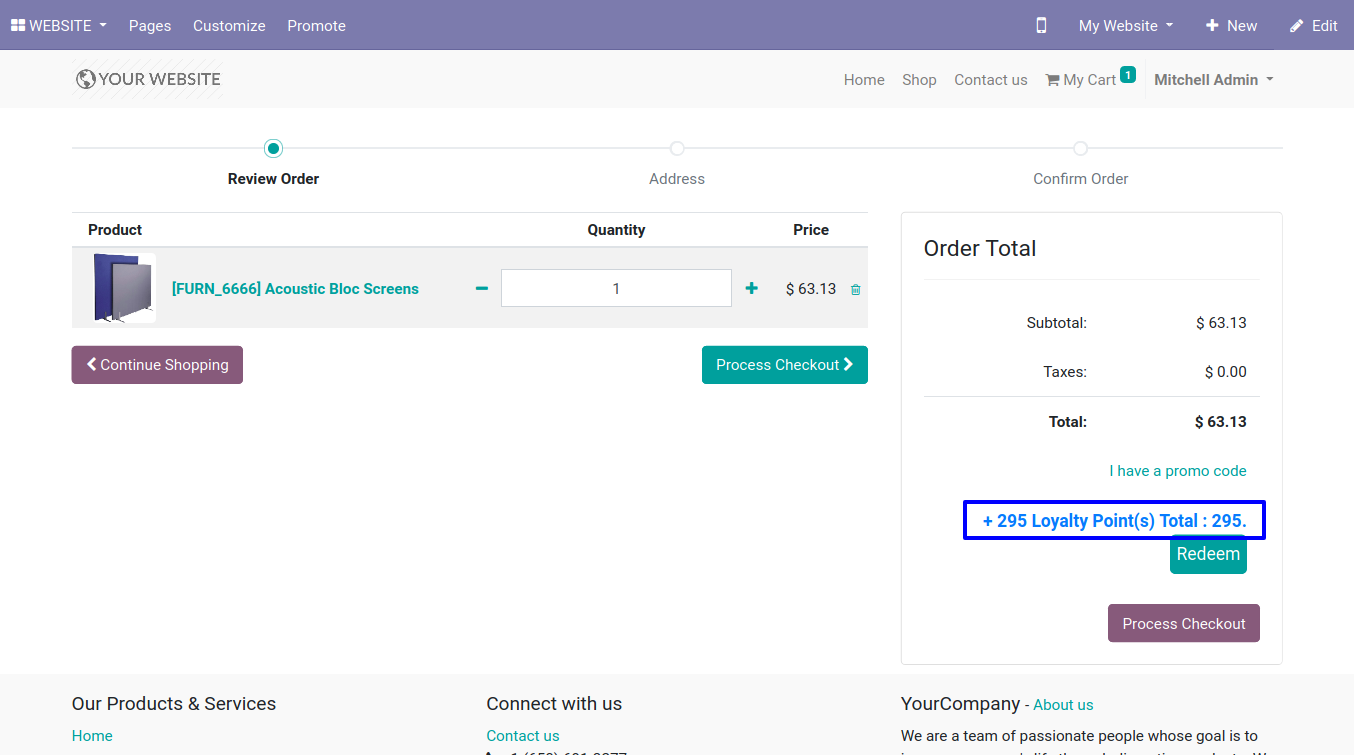Increase quantity with the plus icon
Image resolution: width=1354 pixels, height=755 pixels.
pyautogui.click(x=752, y=289)
